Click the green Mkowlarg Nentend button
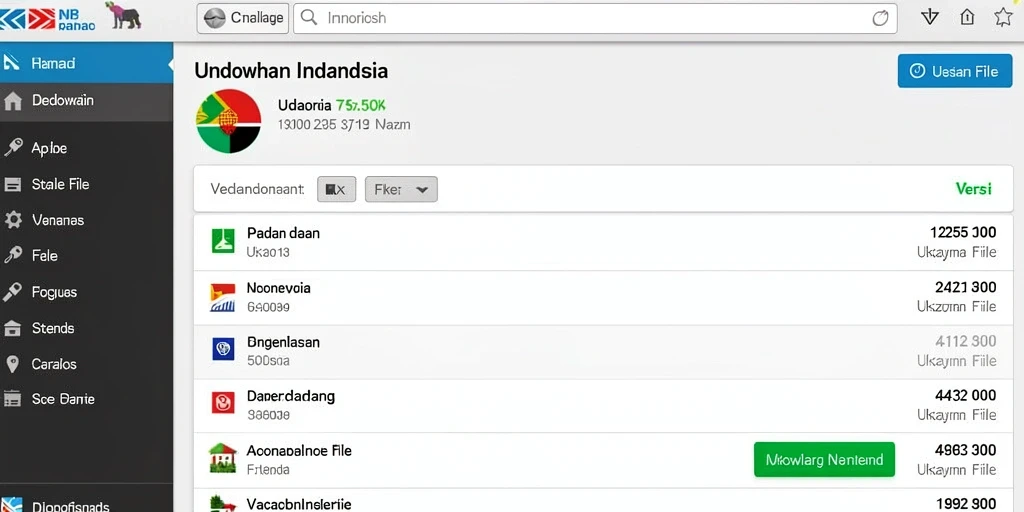 (x=824, y=460)
